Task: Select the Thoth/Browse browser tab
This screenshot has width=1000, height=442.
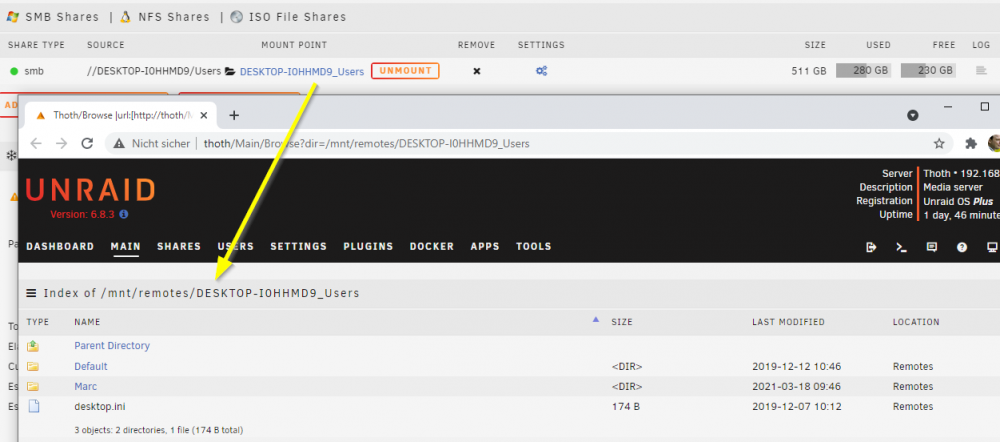Action: click(x=119, y=115)
